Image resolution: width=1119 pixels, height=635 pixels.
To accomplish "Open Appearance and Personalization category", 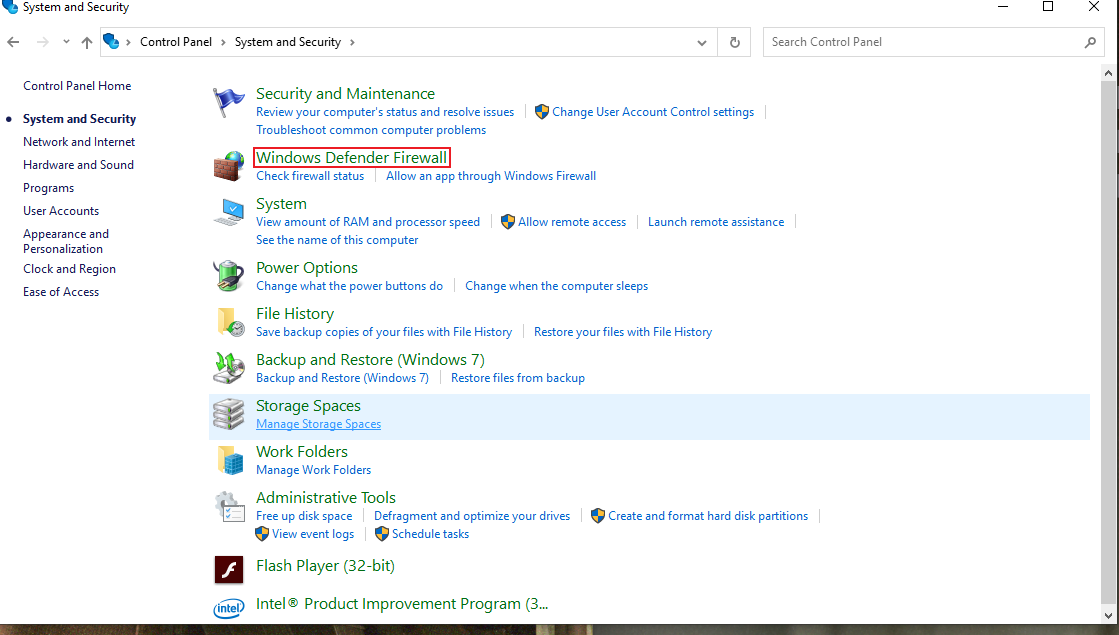I will pyautogui.click(x=66, y=241).
